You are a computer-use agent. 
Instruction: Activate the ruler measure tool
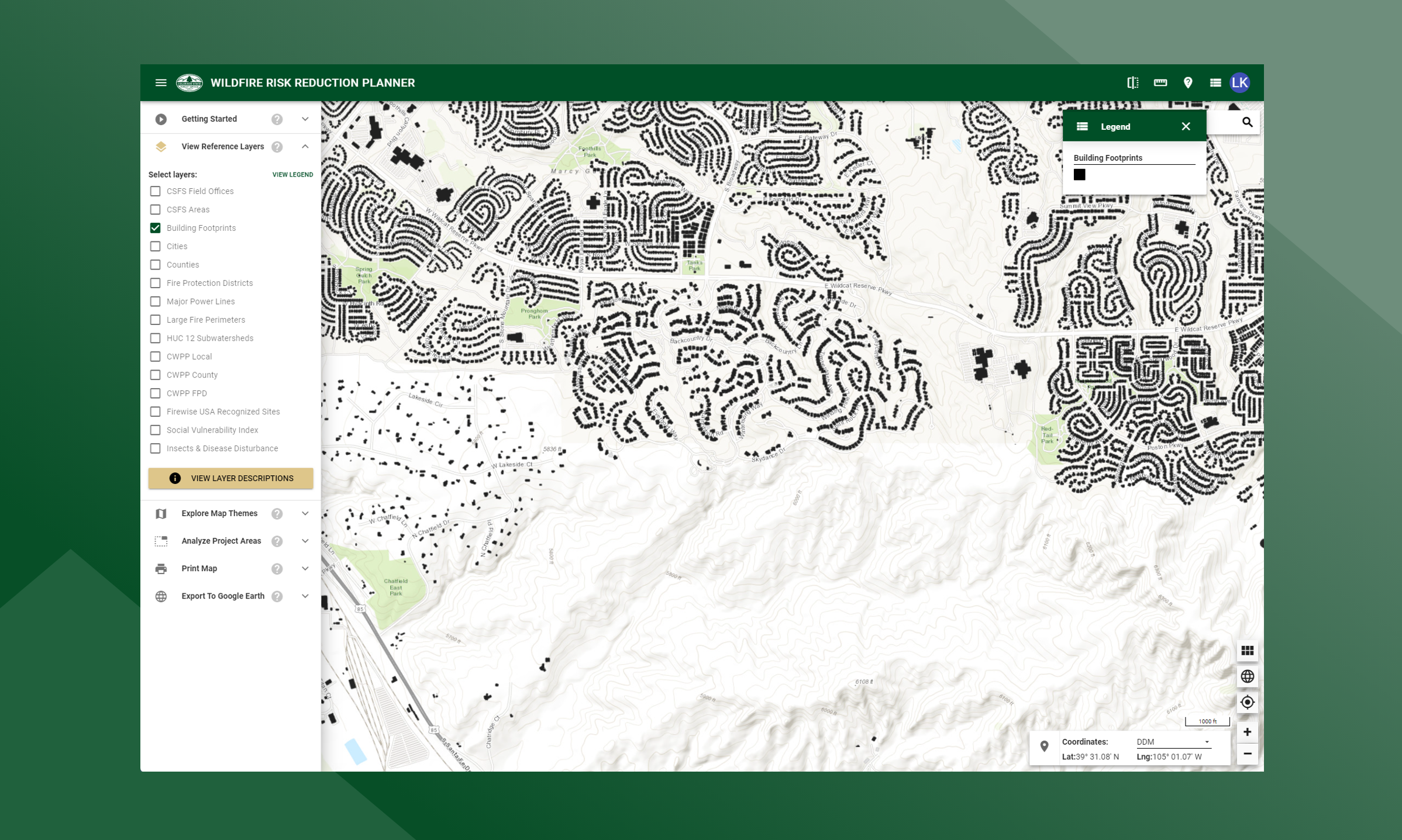coord(1160,83)
